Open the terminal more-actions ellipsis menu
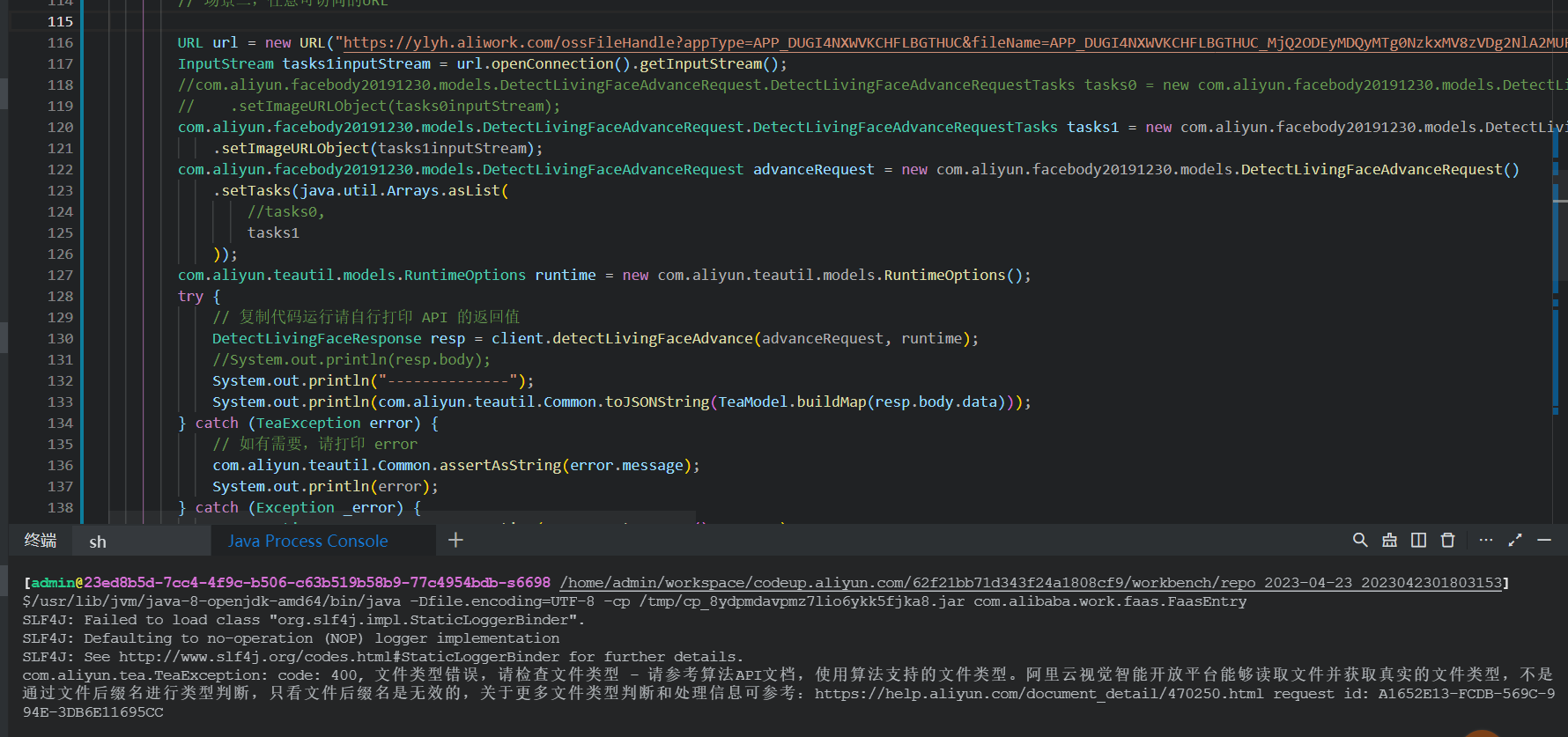Screen dimensions: 1568x737 click(x=1486, y=541)
